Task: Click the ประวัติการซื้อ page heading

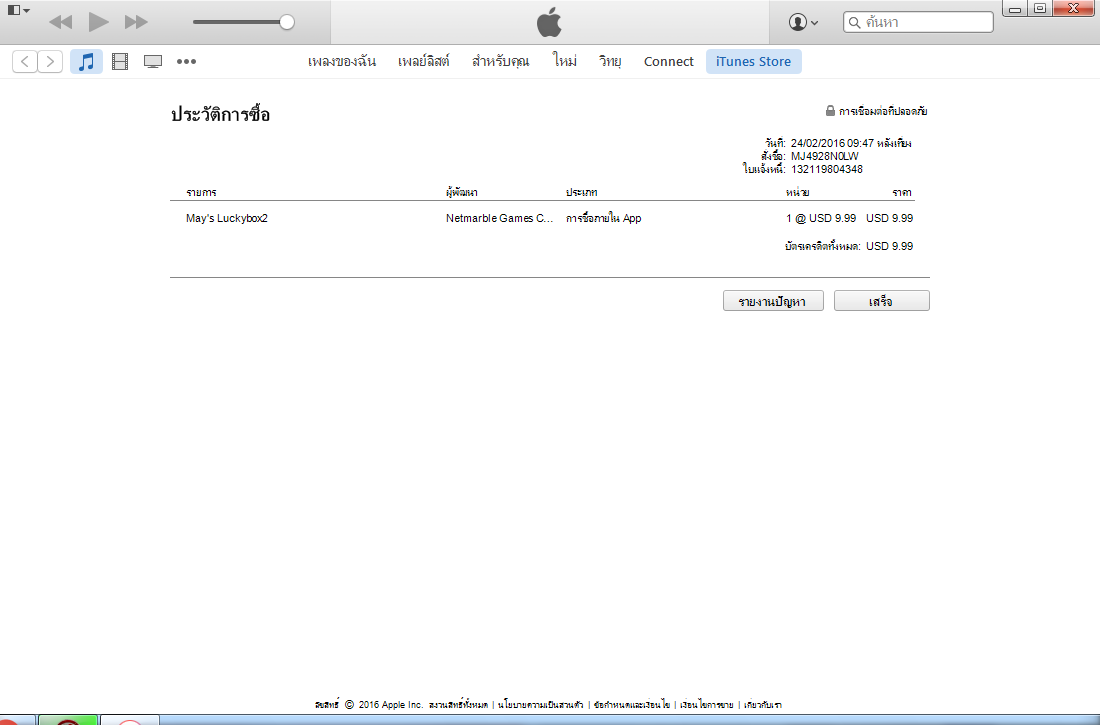Action: click(220, 114)
